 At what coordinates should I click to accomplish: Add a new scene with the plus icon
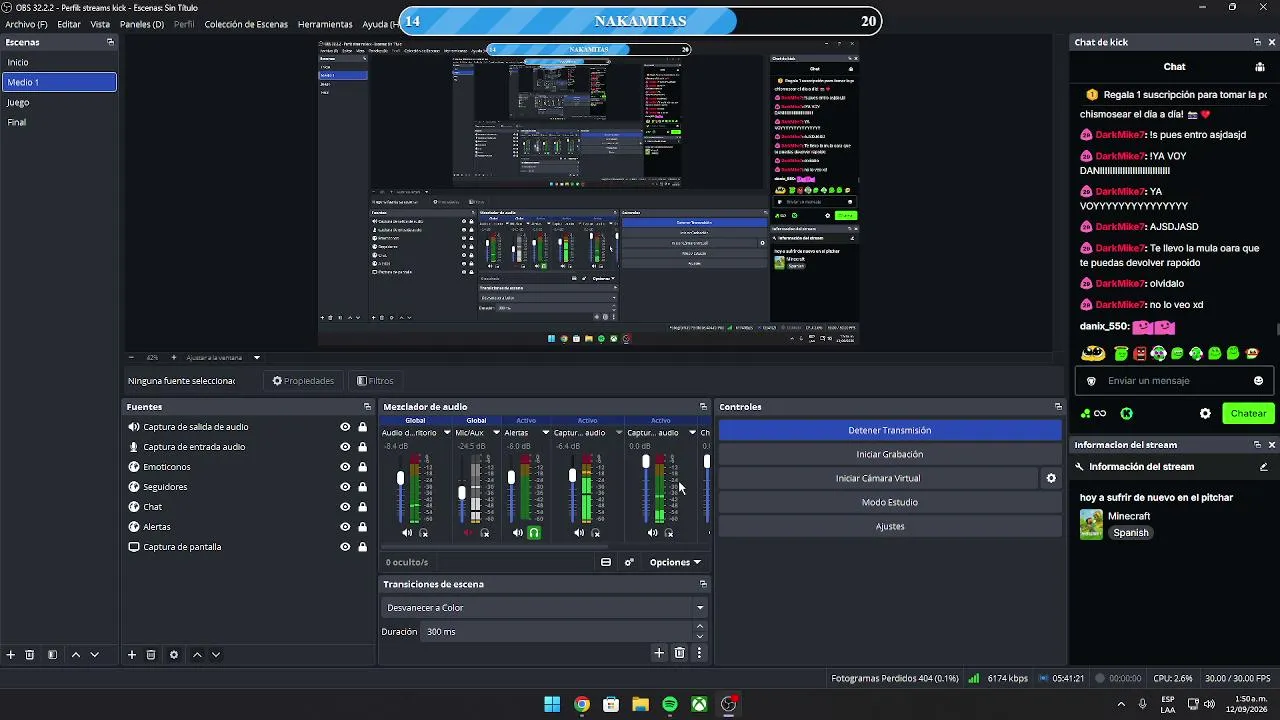(11, 655)
